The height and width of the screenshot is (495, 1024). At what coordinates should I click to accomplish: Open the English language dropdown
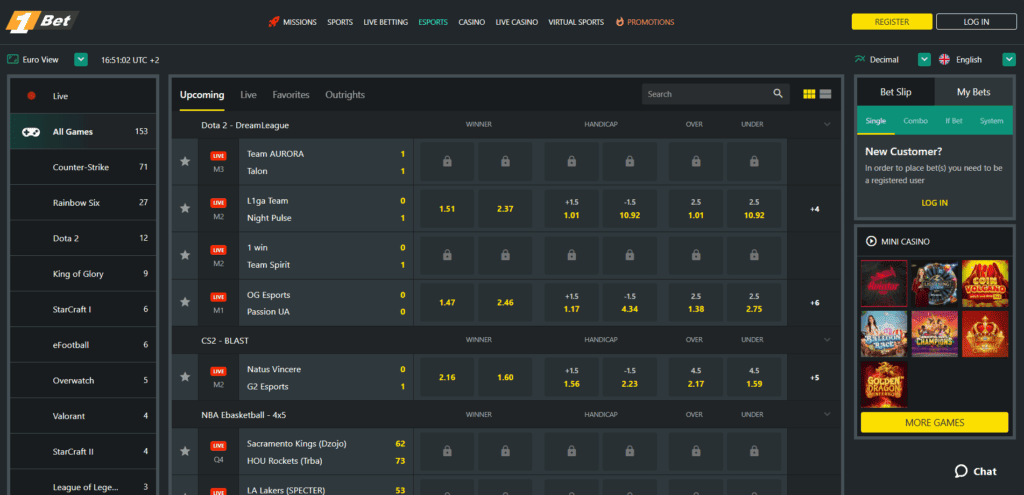(1008, 59)
